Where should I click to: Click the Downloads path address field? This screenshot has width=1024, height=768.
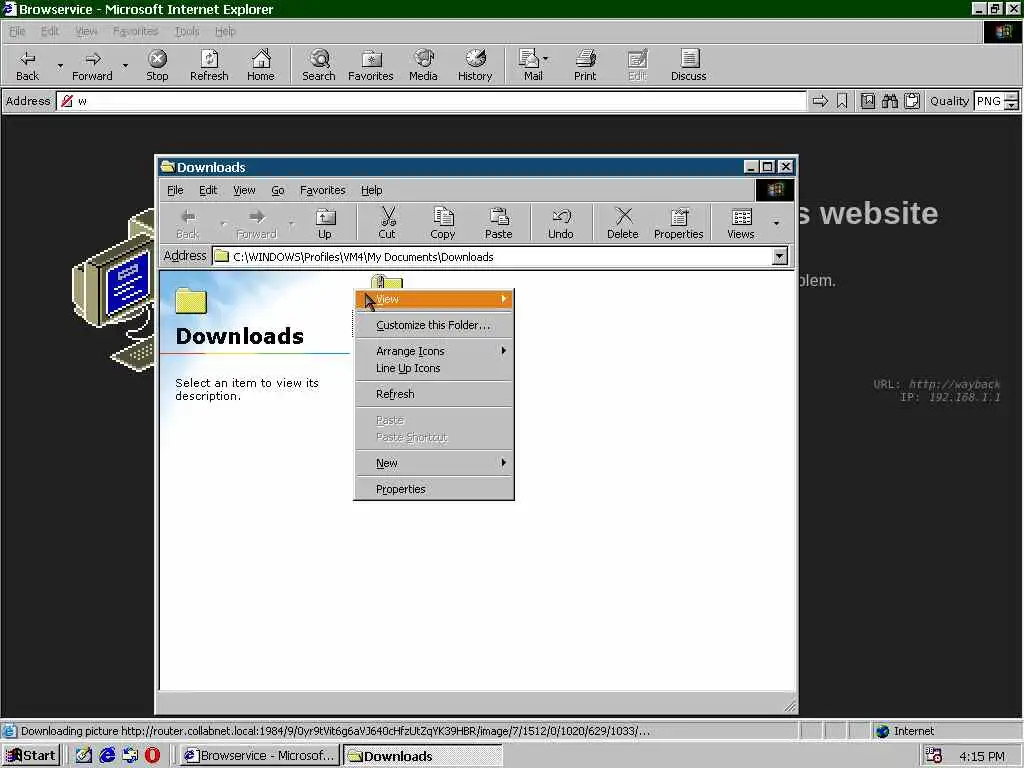click(492, 257)
